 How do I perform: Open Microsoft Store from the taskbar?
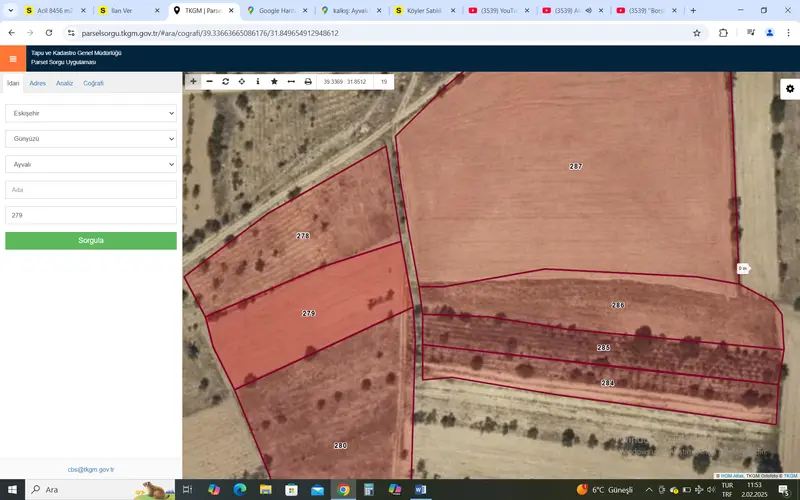(291, 490)
